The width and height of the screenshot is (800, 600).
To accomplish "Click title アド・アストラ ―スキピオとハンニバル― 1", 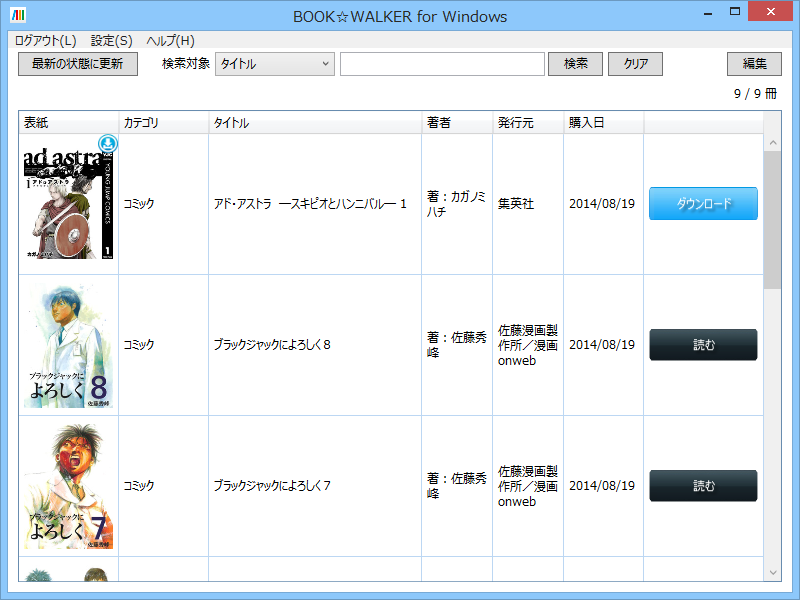I will coord(310,204).
